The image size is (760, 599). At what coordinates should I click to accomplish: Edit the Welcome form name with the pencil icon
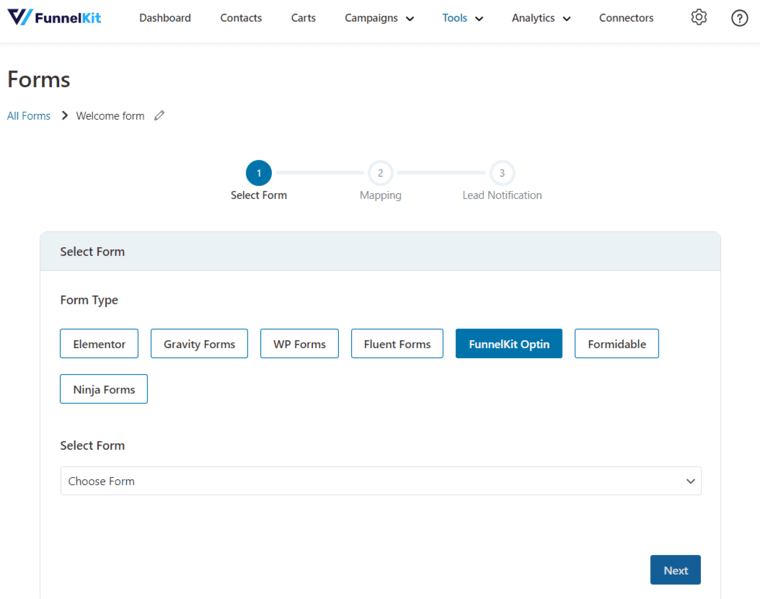pos(159,115)
